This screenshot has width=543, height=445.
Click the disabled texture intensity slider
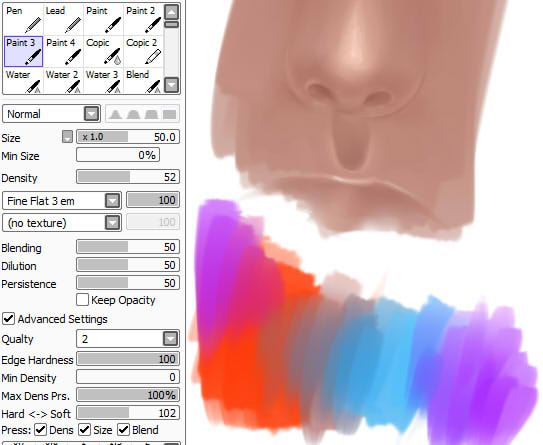(x=153, y=222)
